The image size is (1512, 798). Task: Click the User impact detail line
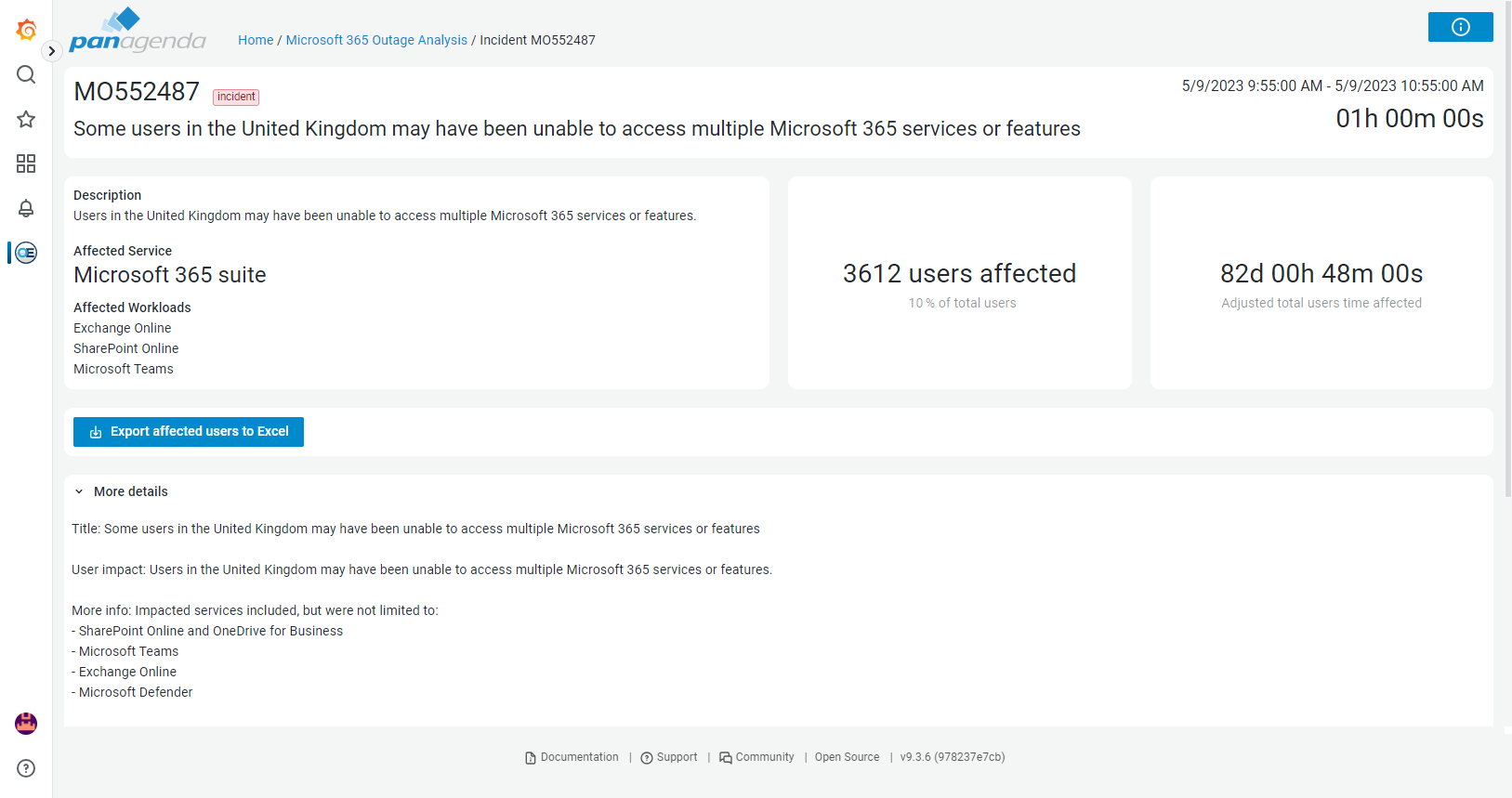pos(422,569)
